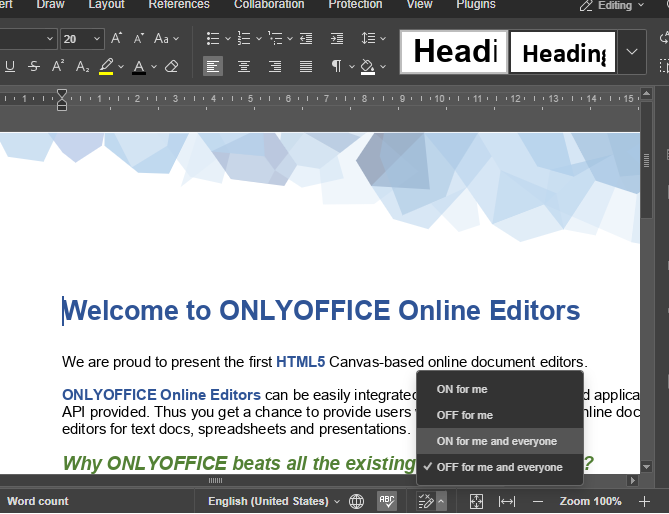Image resolution: width=669 pixels, height=514 pixels.
Task: Open Word count
Action: click(x=38, y=501)
